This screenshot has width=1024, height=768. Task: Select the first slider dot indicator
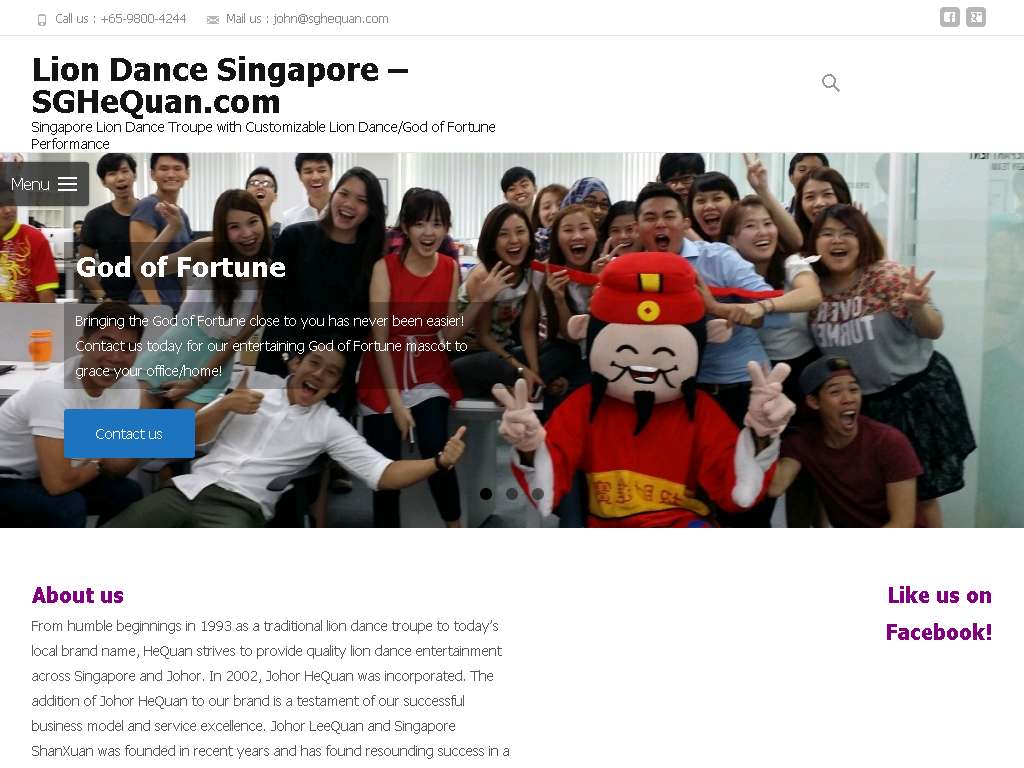pos(486,494)
